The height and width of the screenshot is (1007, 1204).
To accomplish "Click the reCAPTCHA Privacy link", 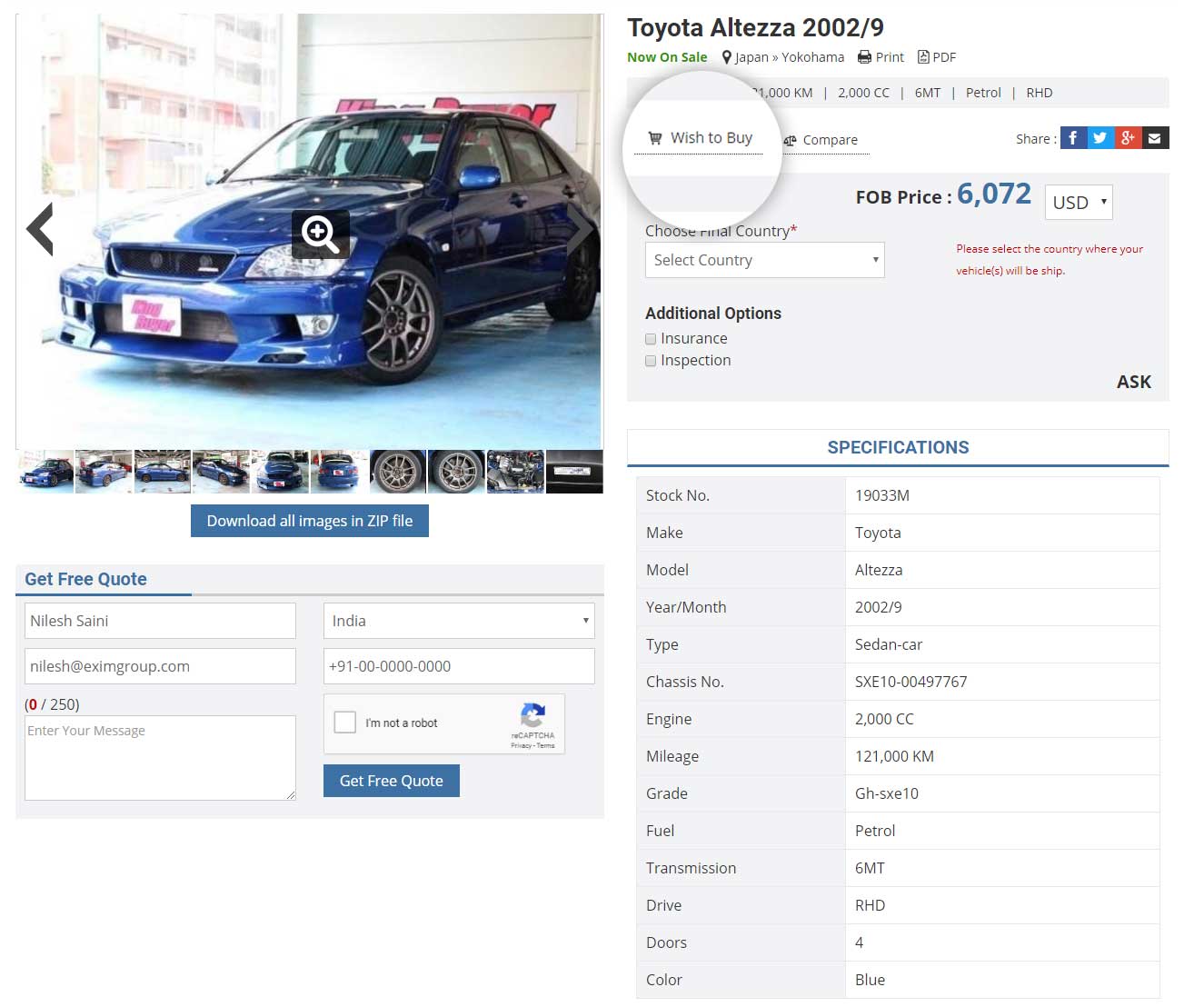I will point(521,745).
